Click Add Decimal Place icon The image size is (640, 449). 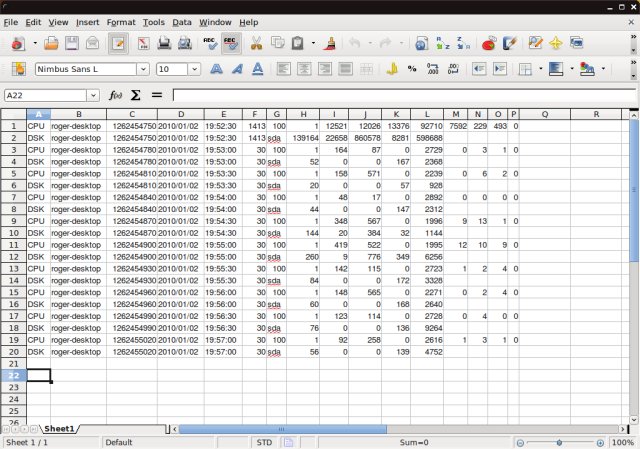(433, 69)
